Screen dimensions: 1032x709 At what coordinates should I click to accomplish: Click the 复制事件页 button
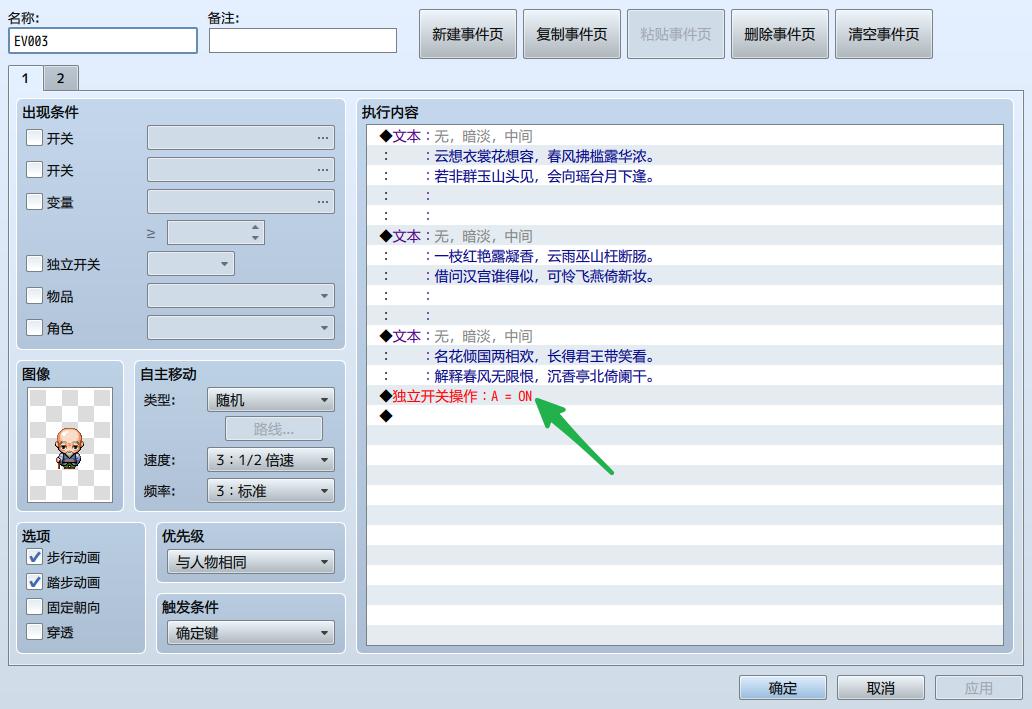[571, 34]
